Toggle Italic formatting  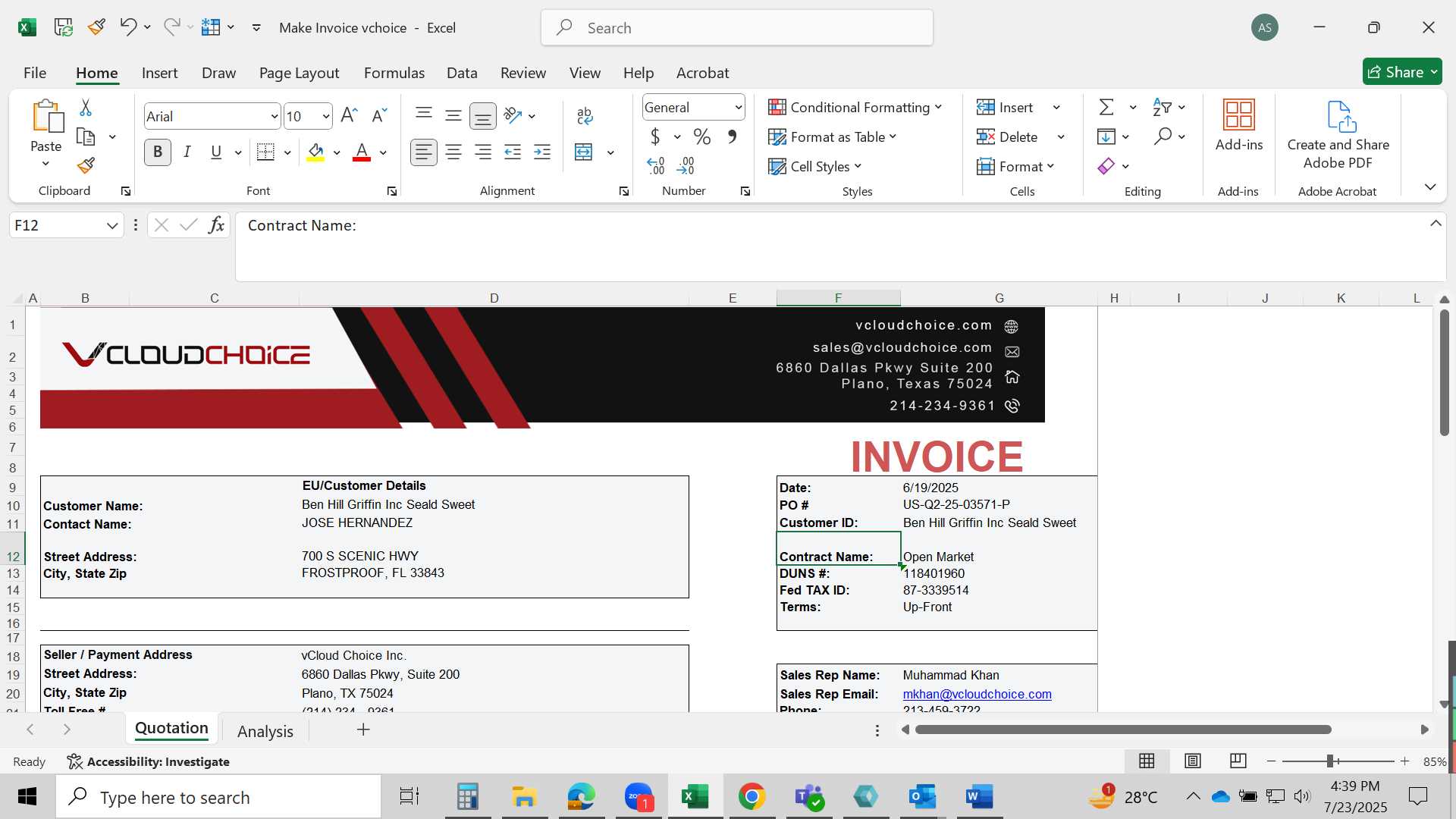coord(187,152)
